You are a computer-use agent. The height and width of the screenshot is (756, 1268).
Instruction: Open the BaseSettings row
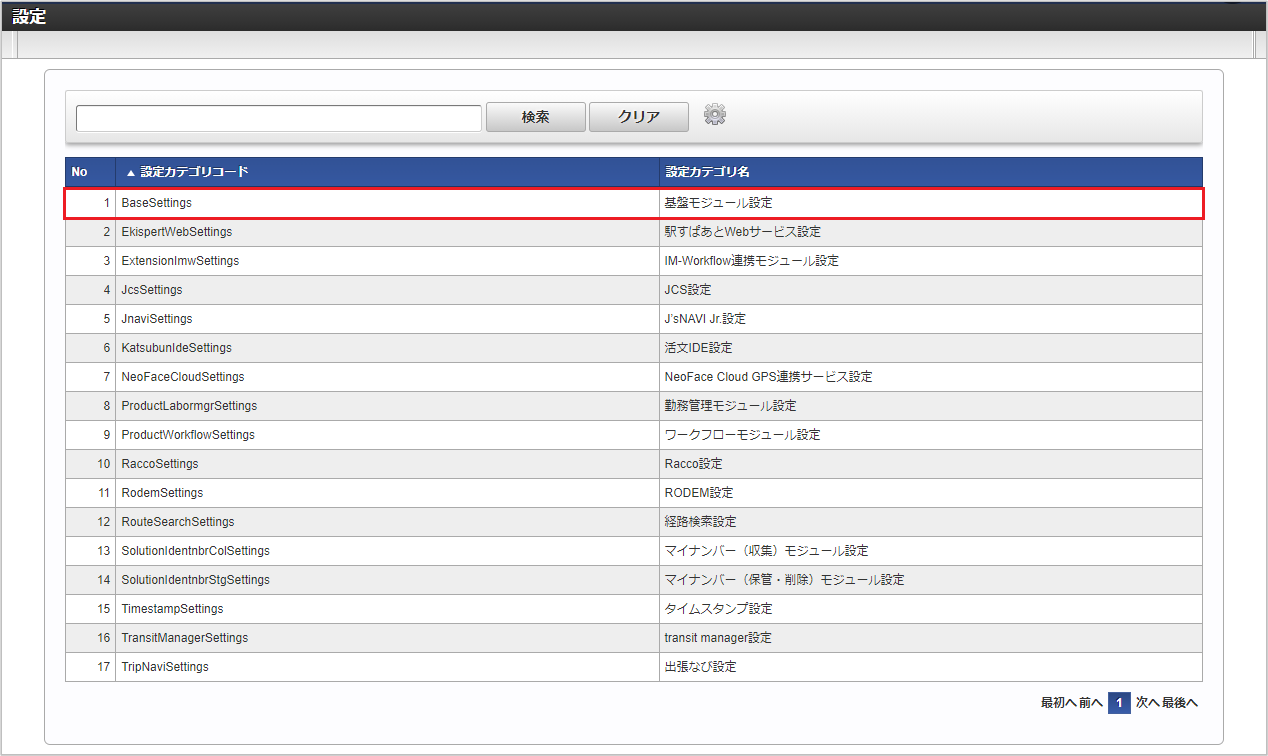click(x=634, y=202)
